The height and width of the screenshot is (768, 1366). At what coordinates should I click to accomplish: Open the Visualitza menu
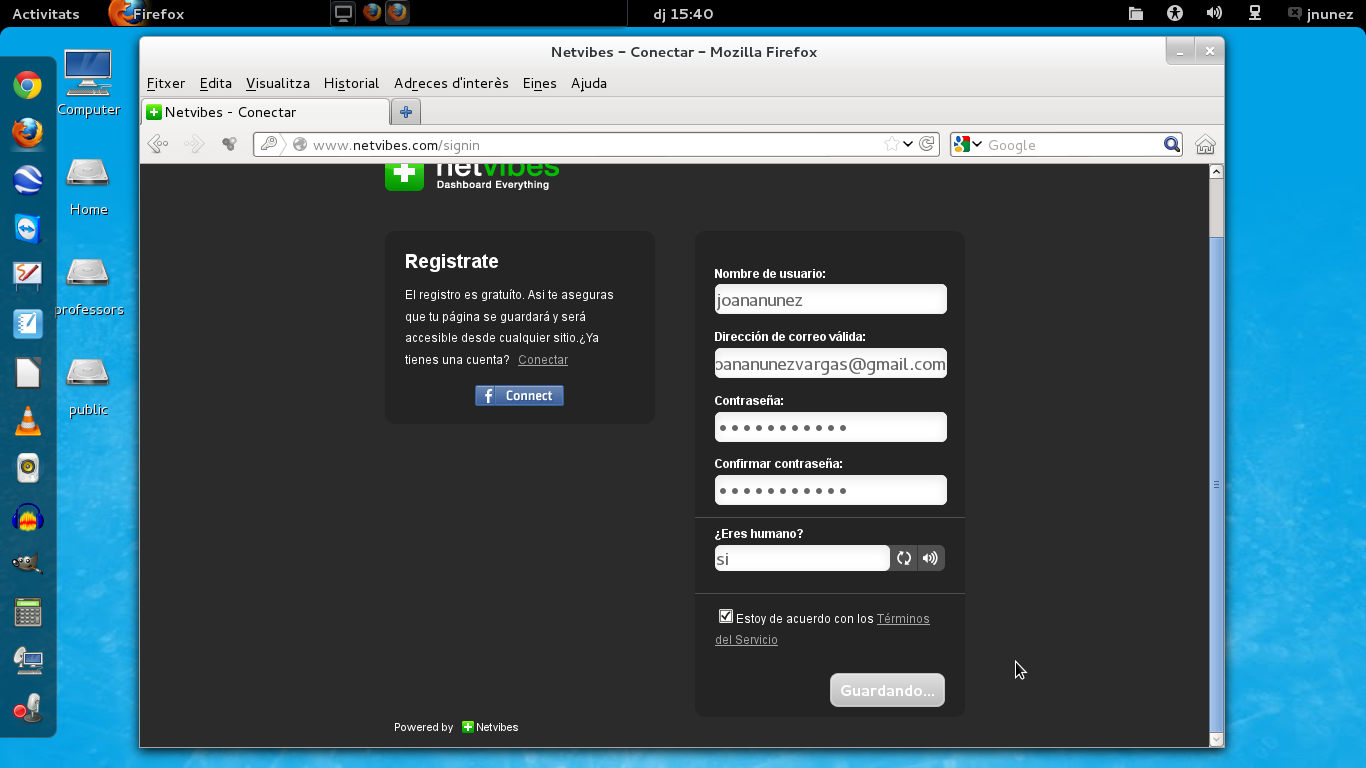click(x=278, y=83)
